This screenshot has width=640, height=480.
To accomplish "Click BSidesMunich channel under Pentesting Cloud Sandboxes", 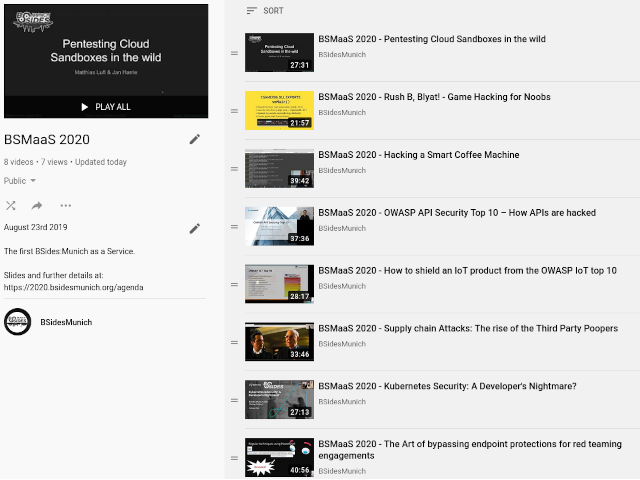I will click(x=342, y=55).
